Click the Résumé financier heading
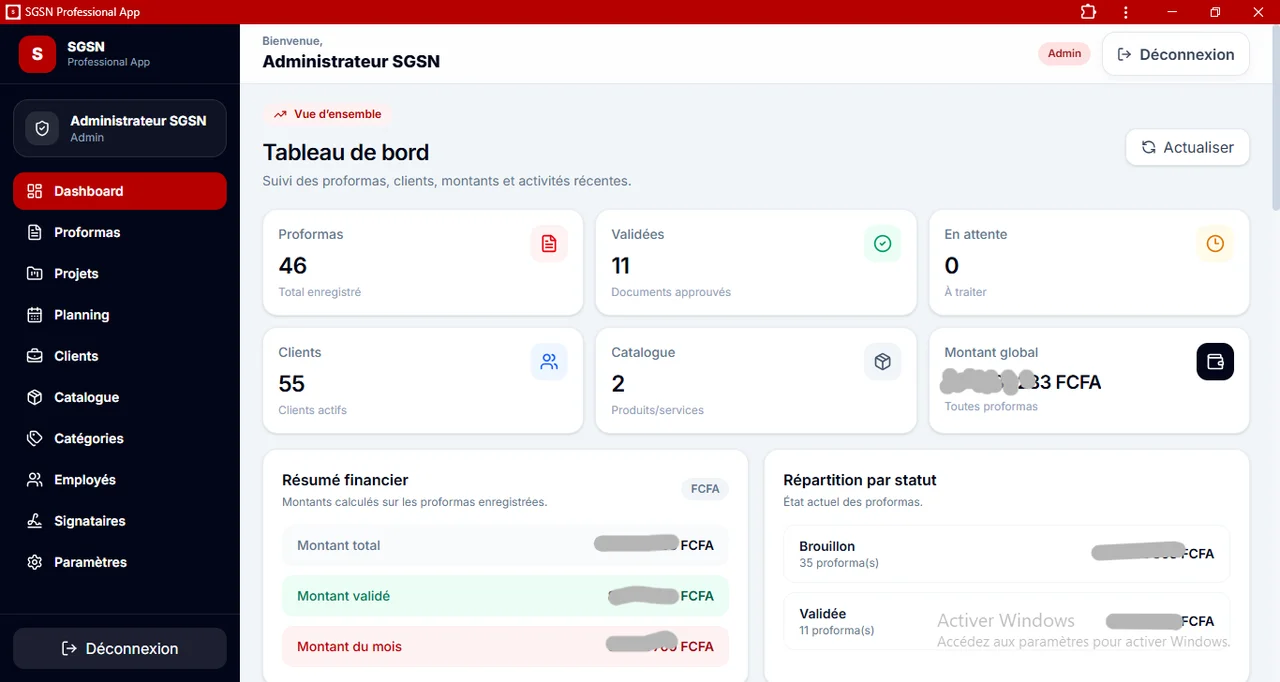 pos(345,480)
